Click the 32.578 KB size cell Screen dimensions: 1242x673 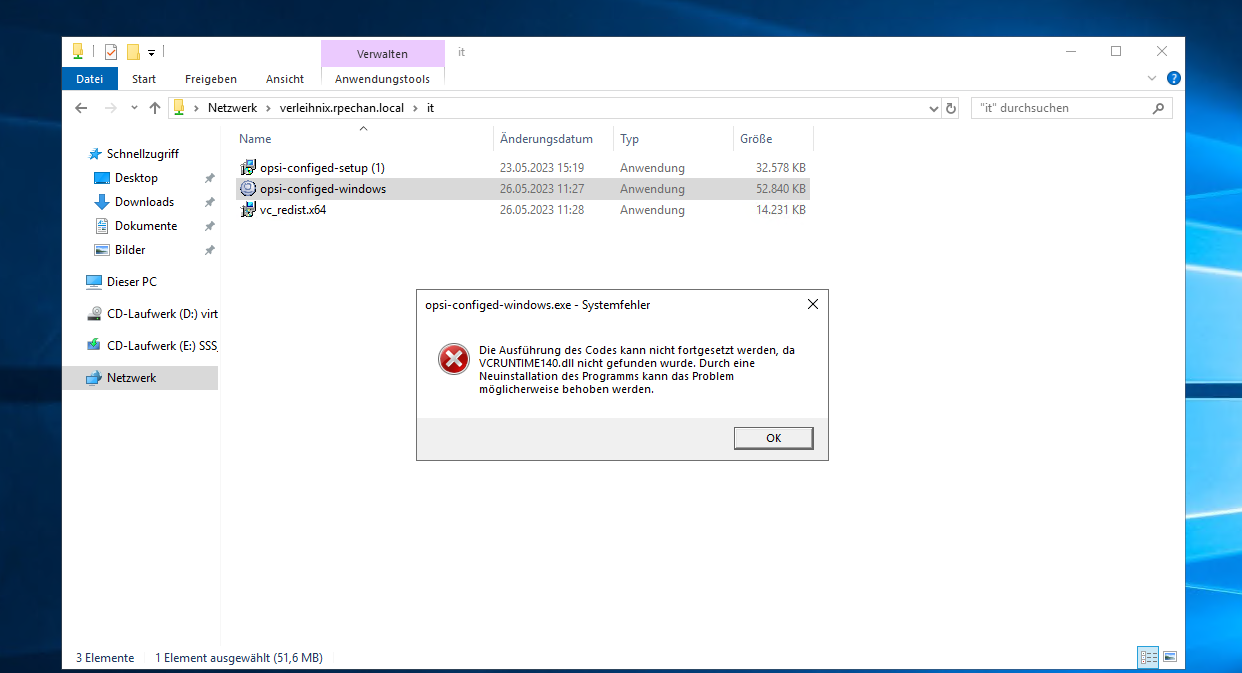pos(781,168)
